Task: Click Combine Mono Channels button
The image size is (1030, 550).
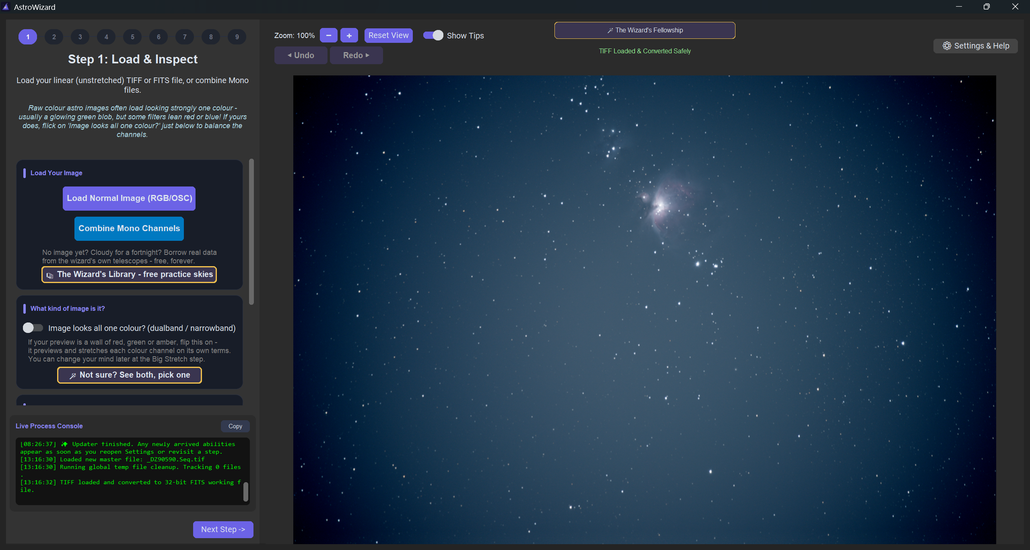Action: tap(129, 229)
